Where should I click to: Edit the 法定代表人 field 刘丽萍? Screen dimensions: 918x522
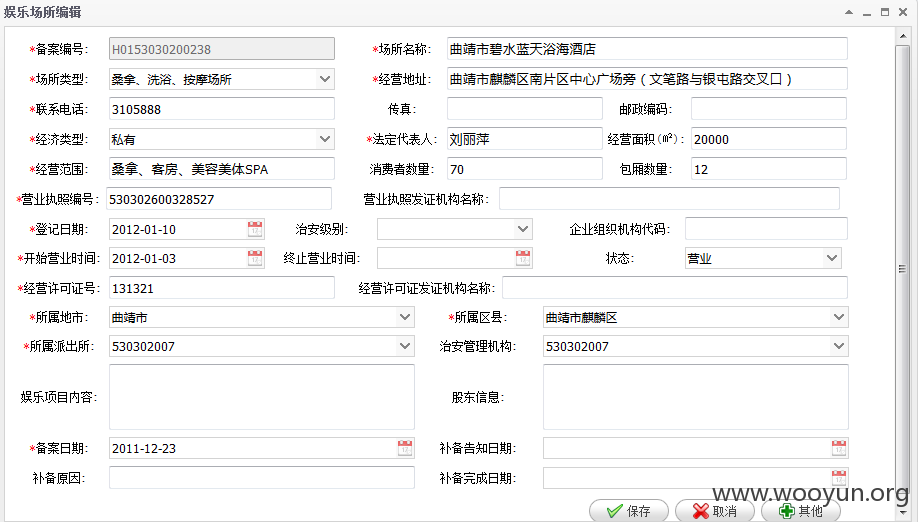tap(525, 139)
